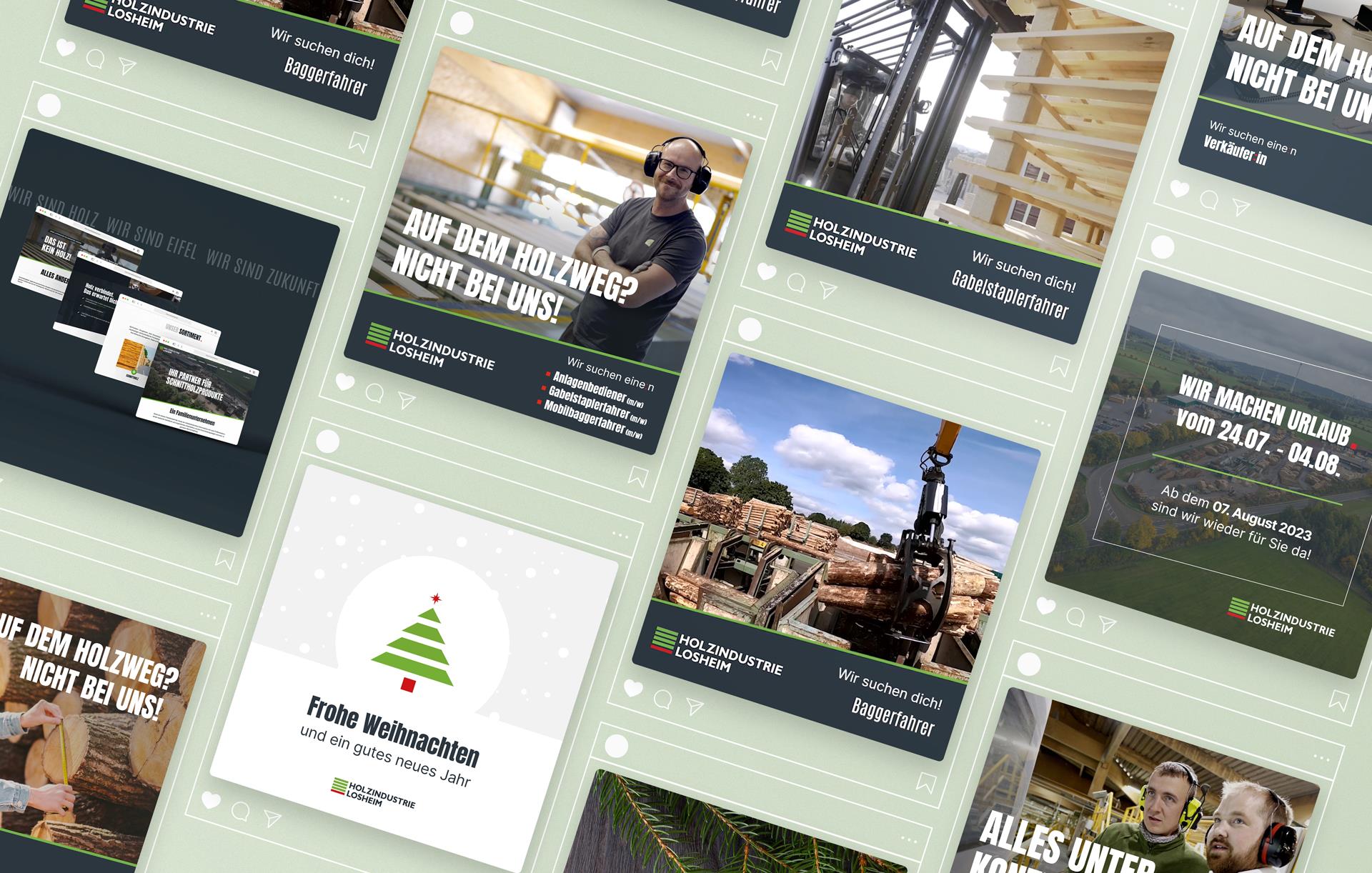Share the Verkäufer:in job post
The image size is (1372, 873).
click(x=1241, y=208)
